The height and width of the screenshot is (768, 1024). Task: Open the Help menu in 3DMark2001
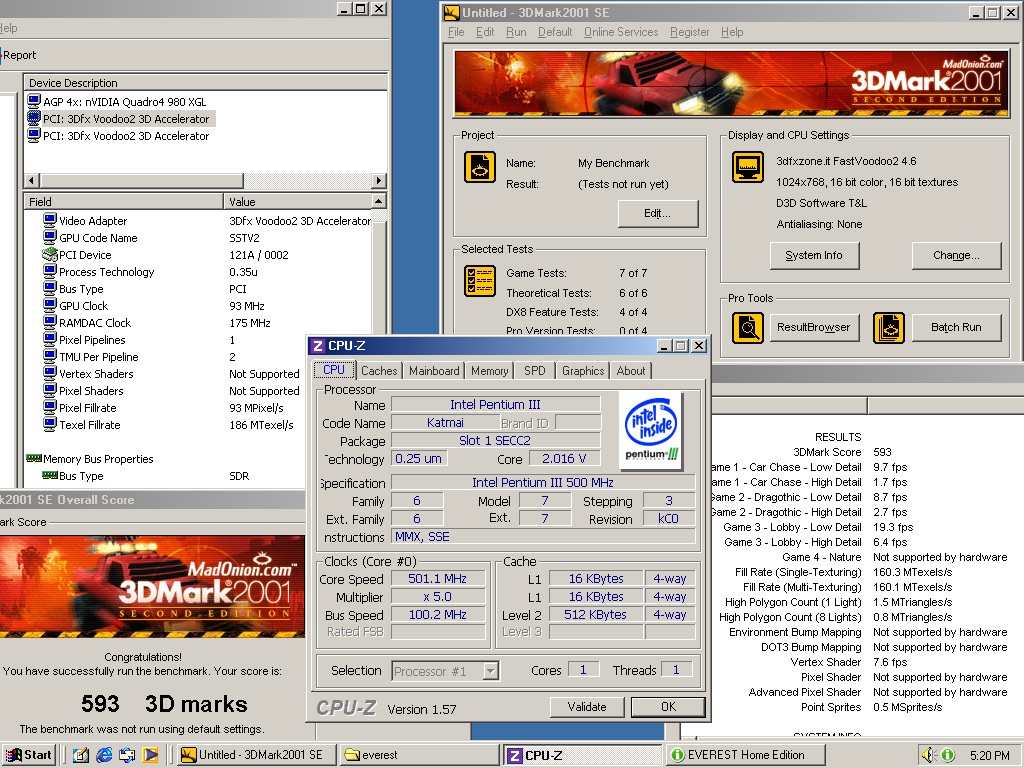(732, 32)
